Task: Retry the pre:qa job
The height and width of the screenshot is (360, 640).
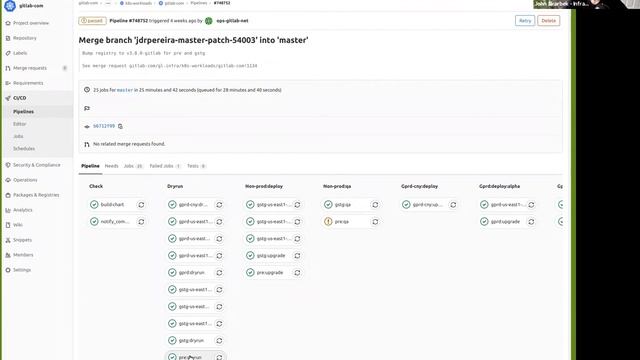Action: pyautogui.click(x=375, y=222)
